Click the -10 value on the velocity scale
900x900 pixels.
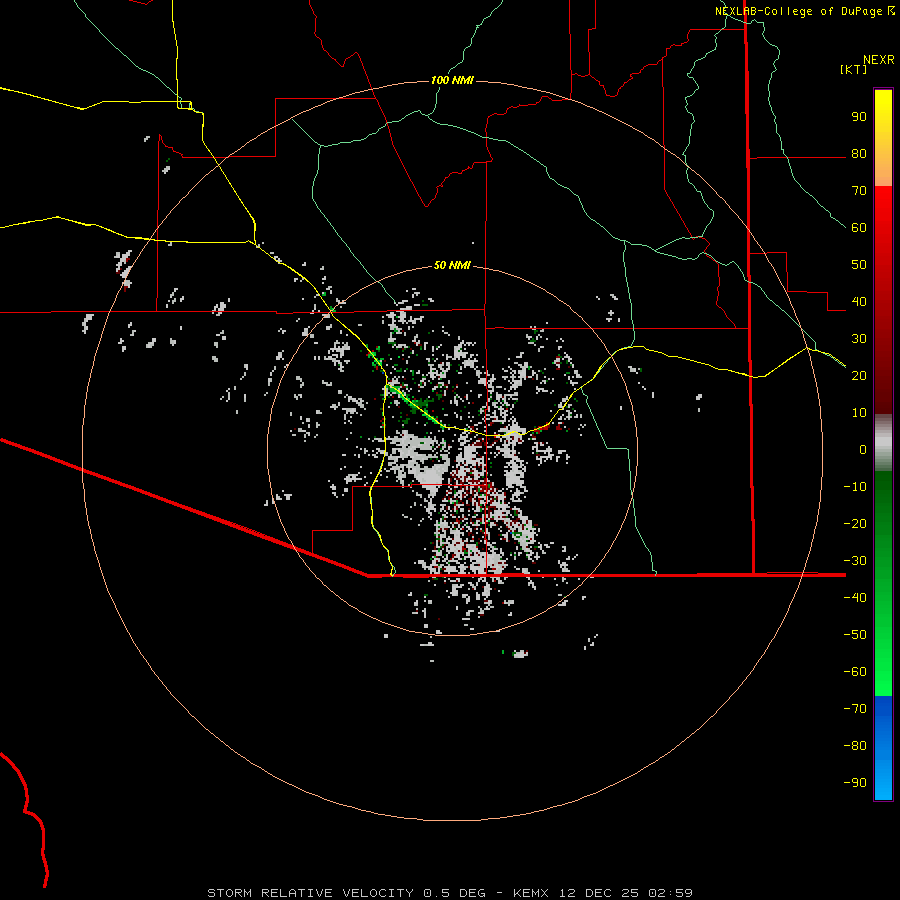point(855,487)
